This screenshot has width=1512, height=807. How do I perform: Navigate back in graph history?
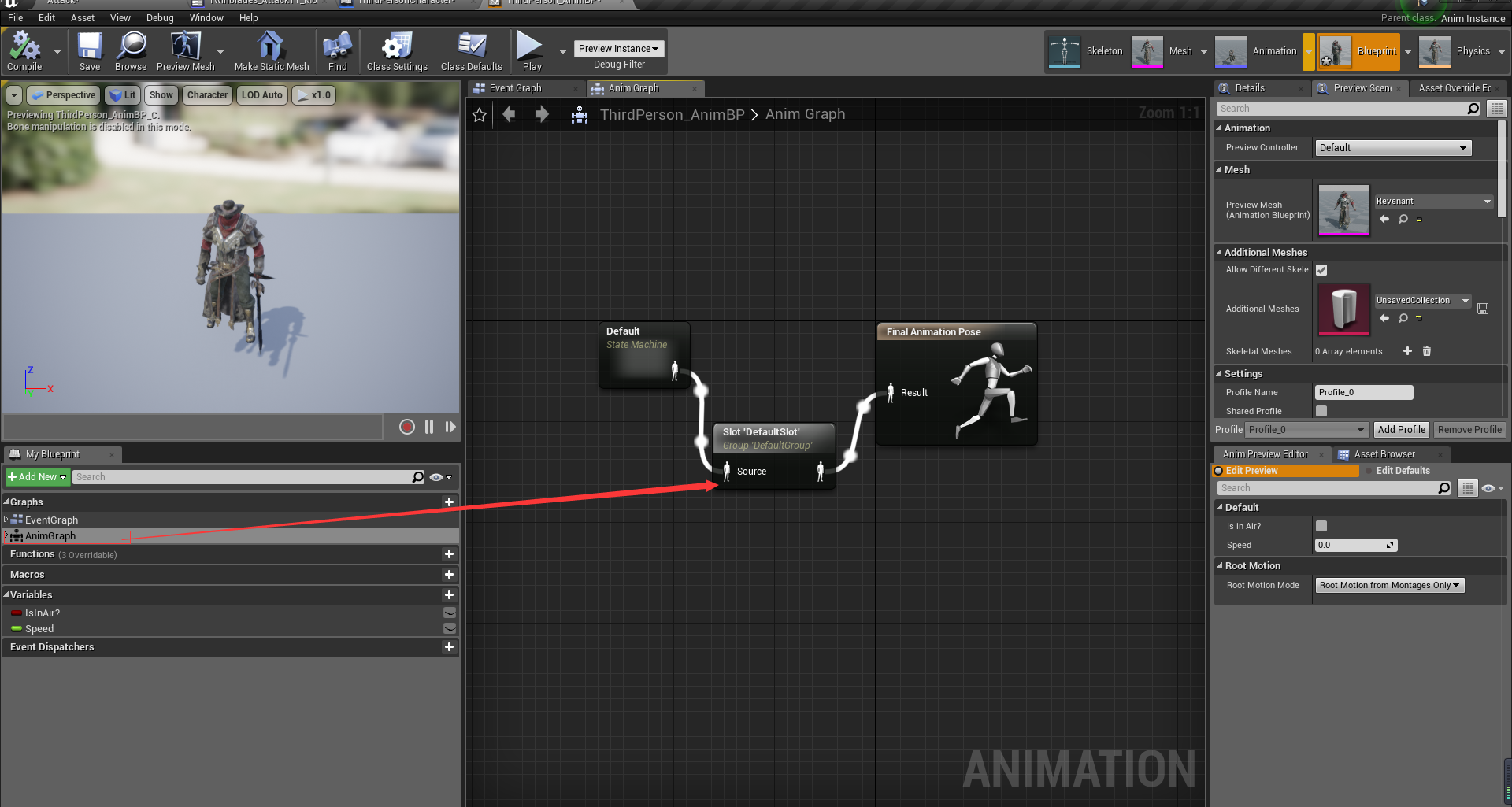[509, 115]
